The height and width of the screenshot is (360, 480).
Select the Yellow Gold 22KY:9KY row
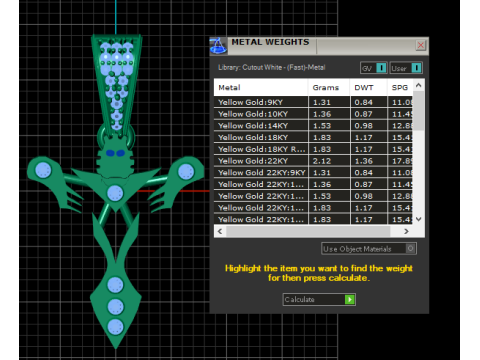(313, 172)
